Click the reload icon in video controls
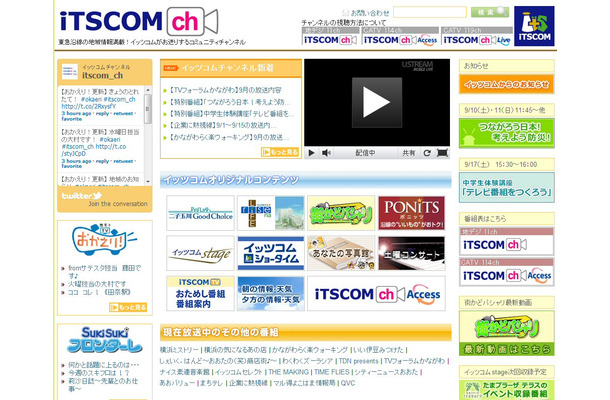610x400 pixels. [x=427, y=153]
